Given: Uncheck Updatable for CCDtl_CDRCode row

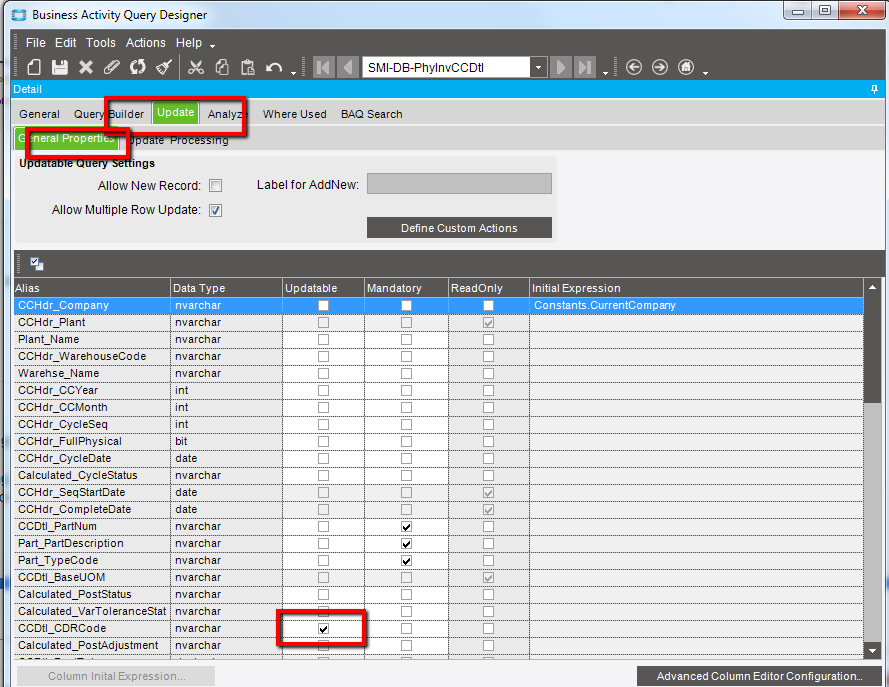Looking at the screenshot, I should coord(323,628).
